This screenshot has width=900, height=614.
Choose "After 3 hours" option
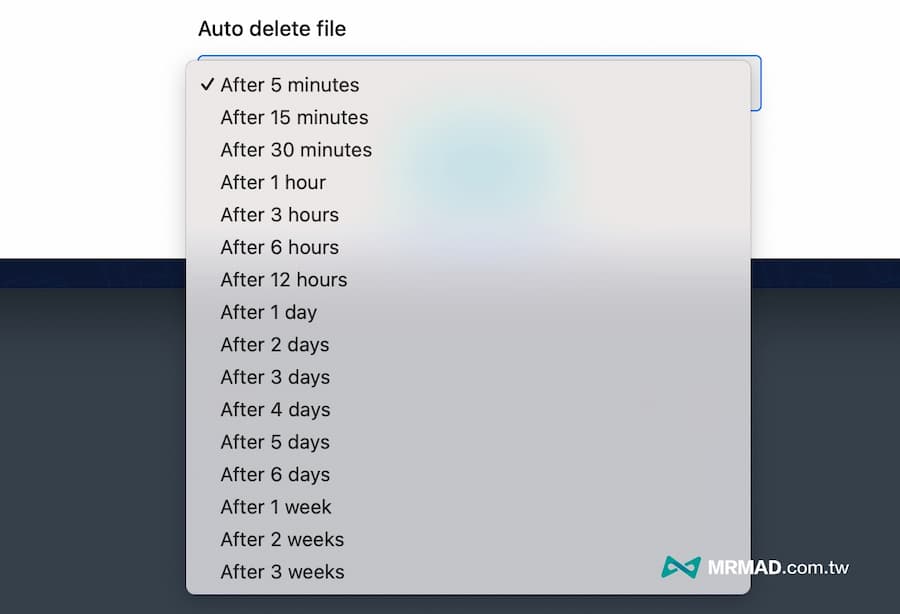[x=279, y=215]
